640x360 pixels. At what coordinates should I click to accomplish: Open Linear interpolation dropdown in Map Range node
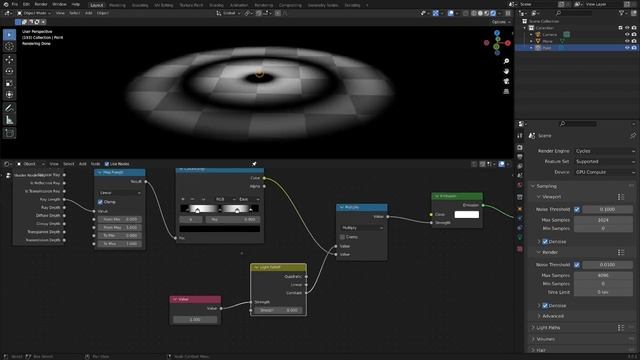(120, 193)
